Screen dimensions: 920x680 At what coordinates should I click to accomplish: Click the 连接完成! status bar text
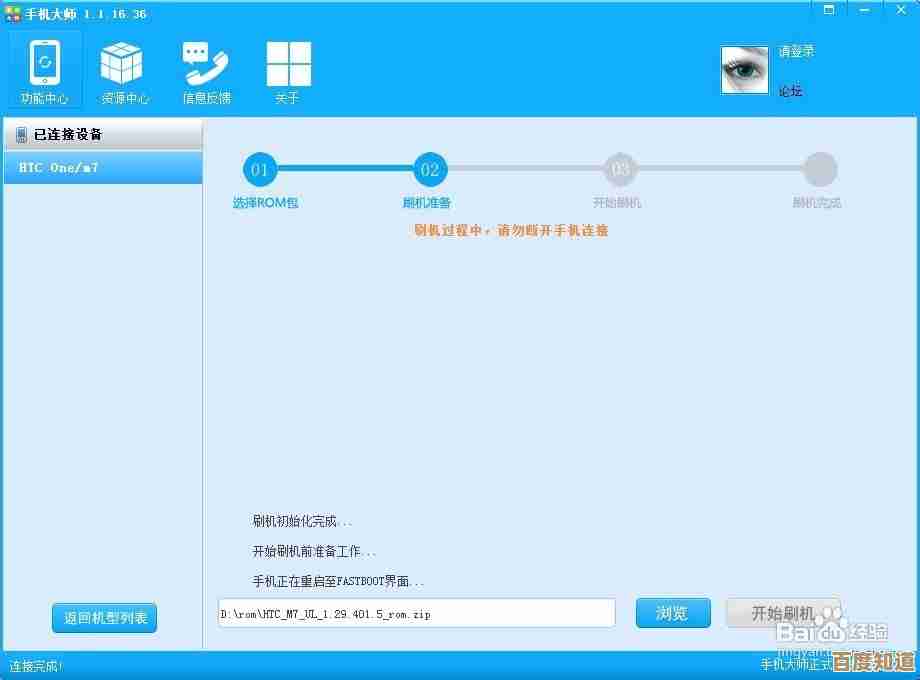click(36, 666)
